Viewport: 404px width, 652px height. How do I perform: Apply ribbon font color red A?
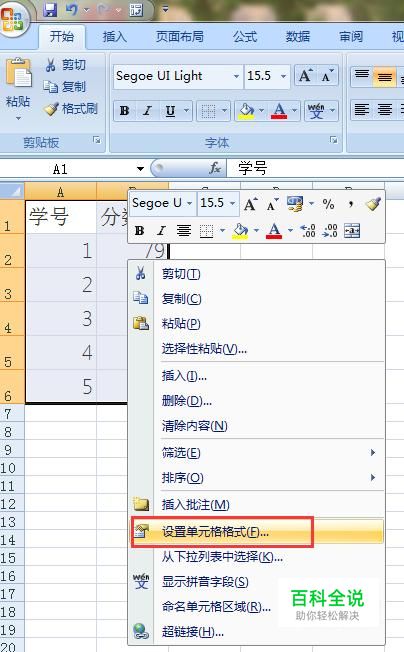point(279,111)
